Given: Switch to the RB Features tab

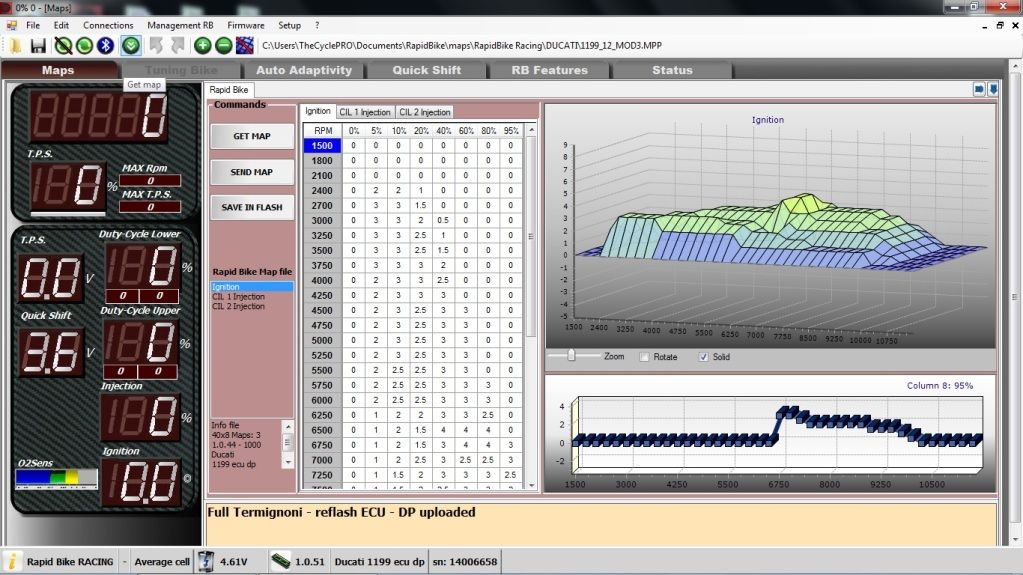Looking at the screenshot, I should pos(549,70).
